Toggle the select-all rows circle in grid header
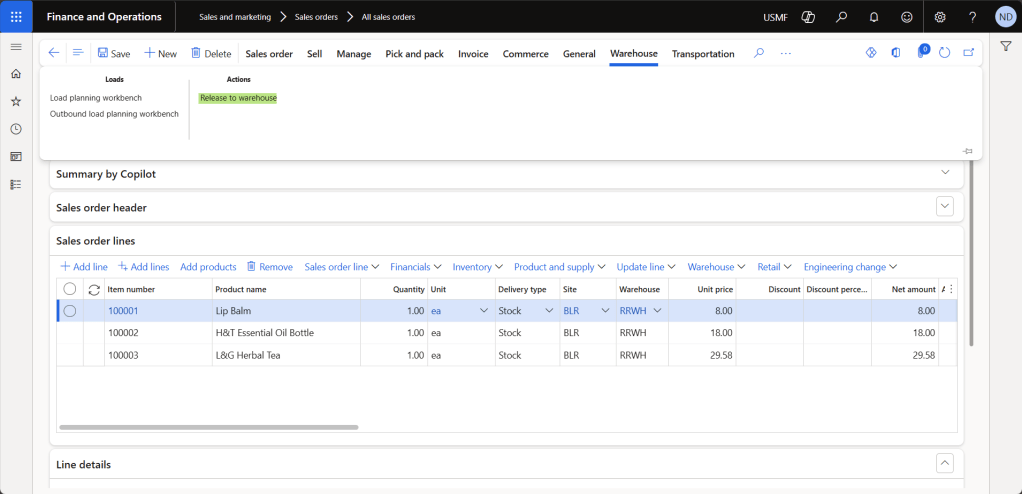 (x=70, y=289)
